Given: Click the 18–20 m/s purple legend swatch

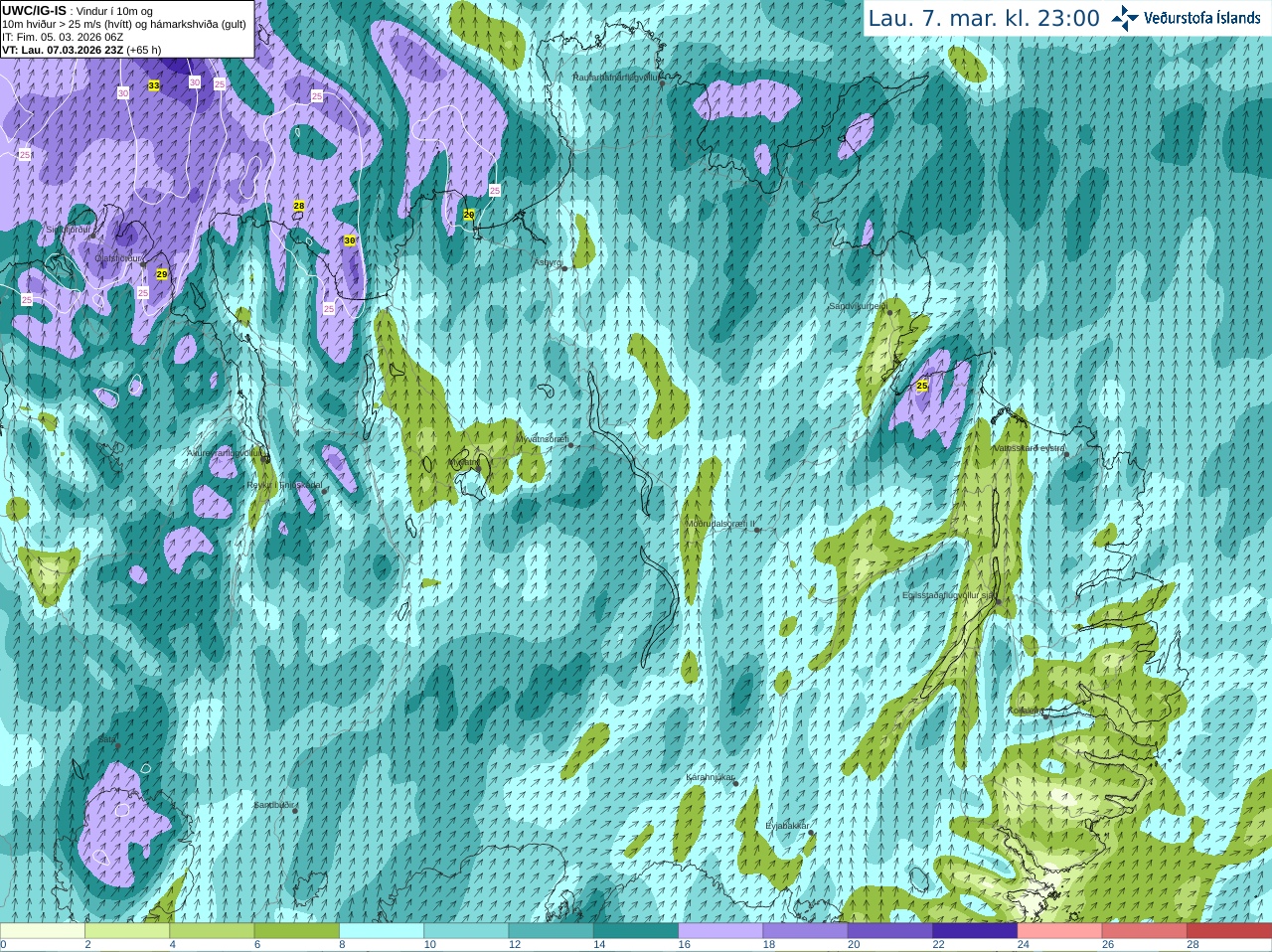Looking at the screenshot, I should 806,931.
